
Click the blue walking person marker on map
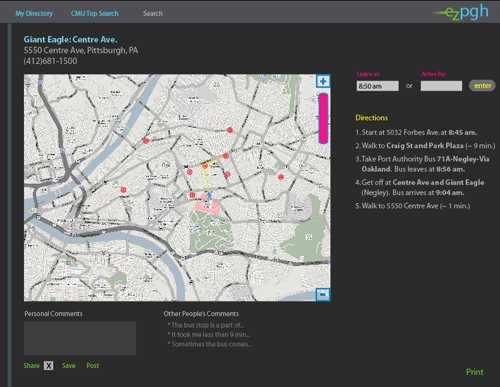(x=209, y=195)
